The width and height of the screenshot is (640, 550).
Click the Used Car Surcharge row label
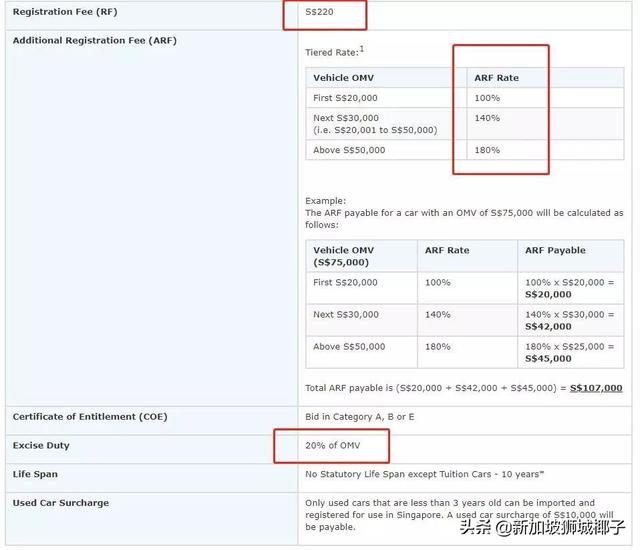pyautogui.click(x=61, y=502)
